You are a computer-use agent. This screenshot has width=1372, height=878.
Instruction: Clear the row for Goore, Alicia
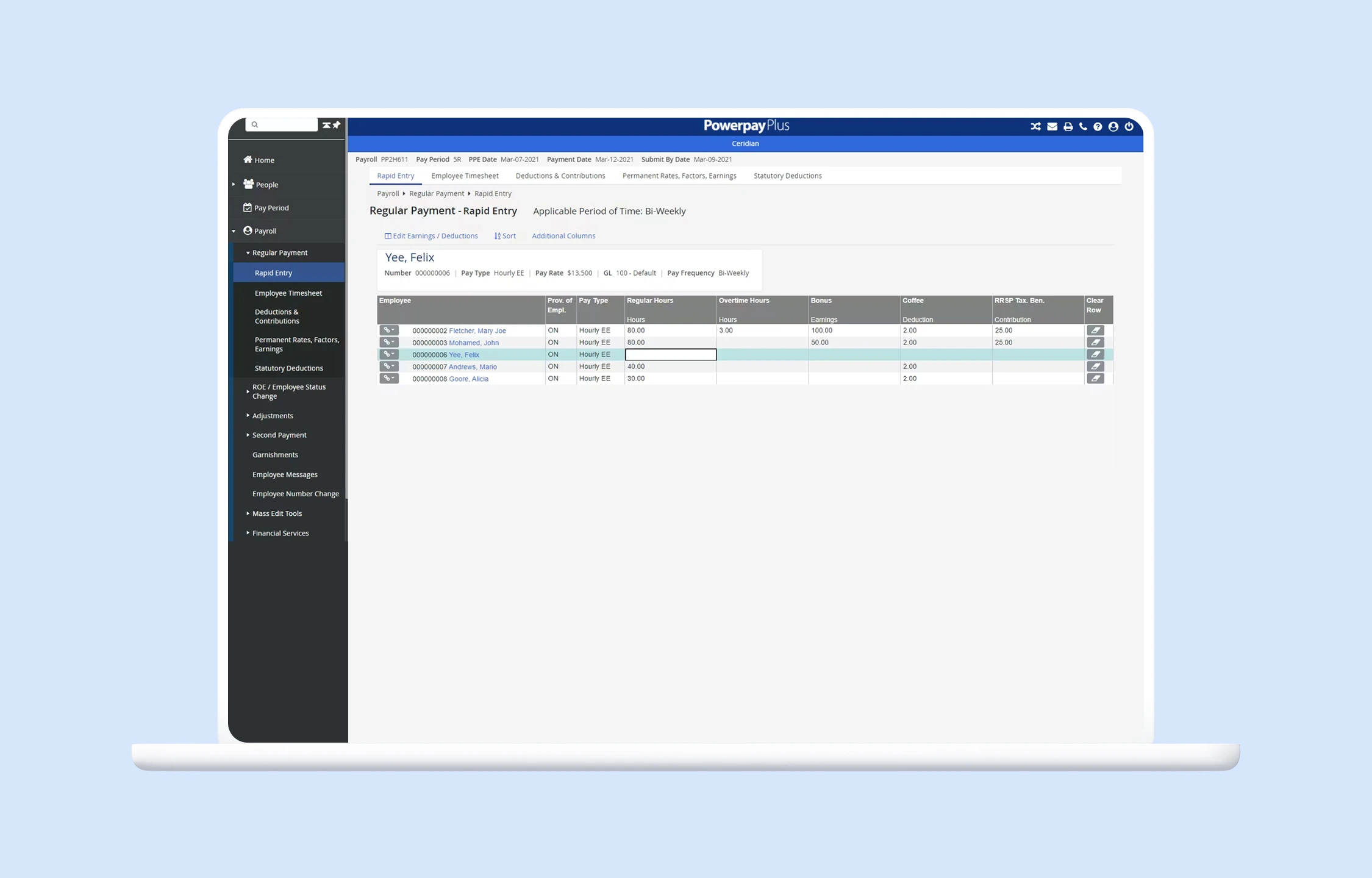click(x=1096, y=378)
